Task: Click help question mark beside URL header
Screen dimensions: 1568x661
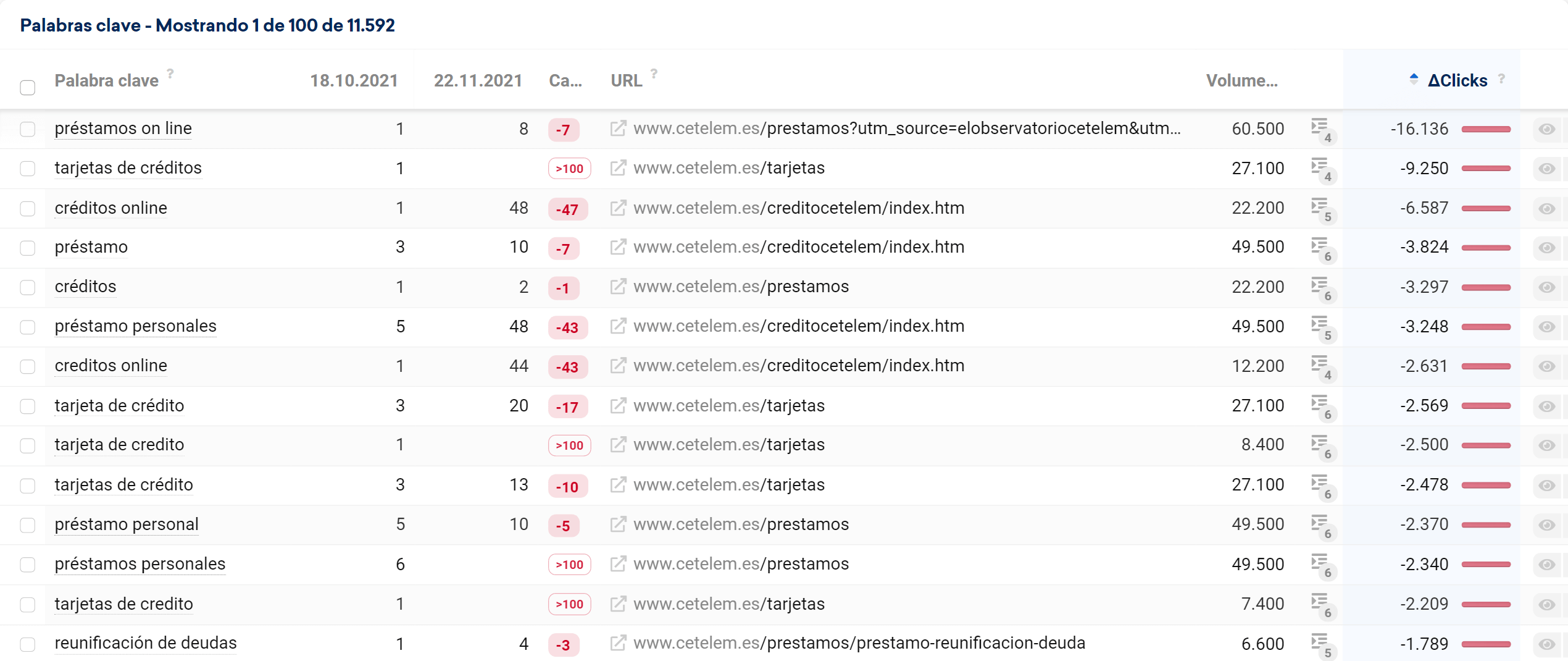Action: (x=654, y=74)
